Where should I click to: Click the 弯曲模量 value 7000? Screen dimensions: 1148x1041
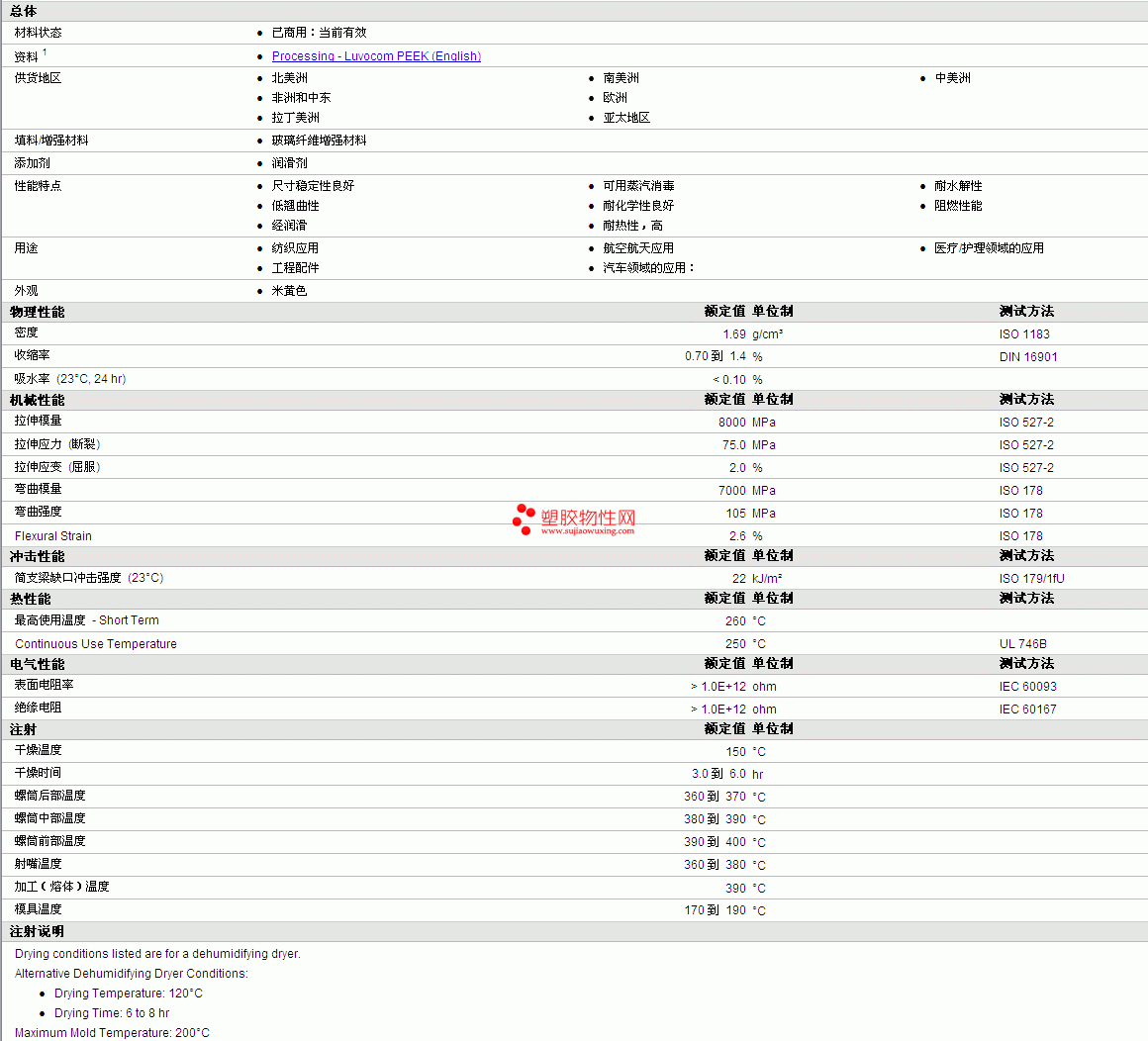coord(732,491)
